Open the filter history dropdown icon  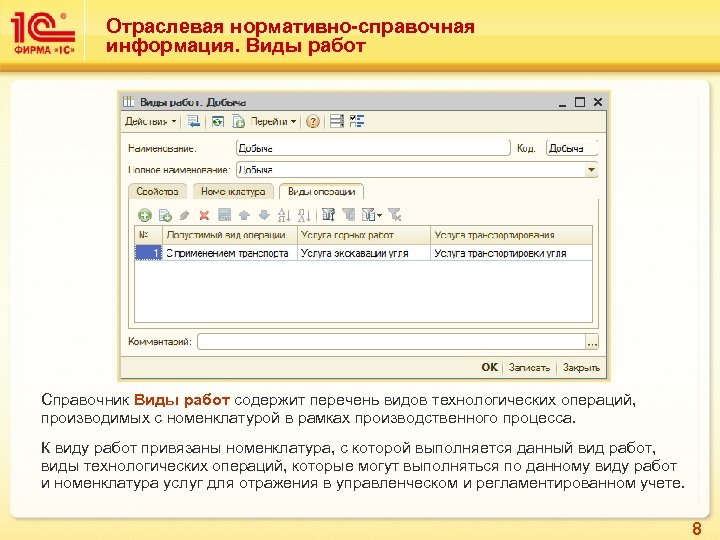point(371,214)
